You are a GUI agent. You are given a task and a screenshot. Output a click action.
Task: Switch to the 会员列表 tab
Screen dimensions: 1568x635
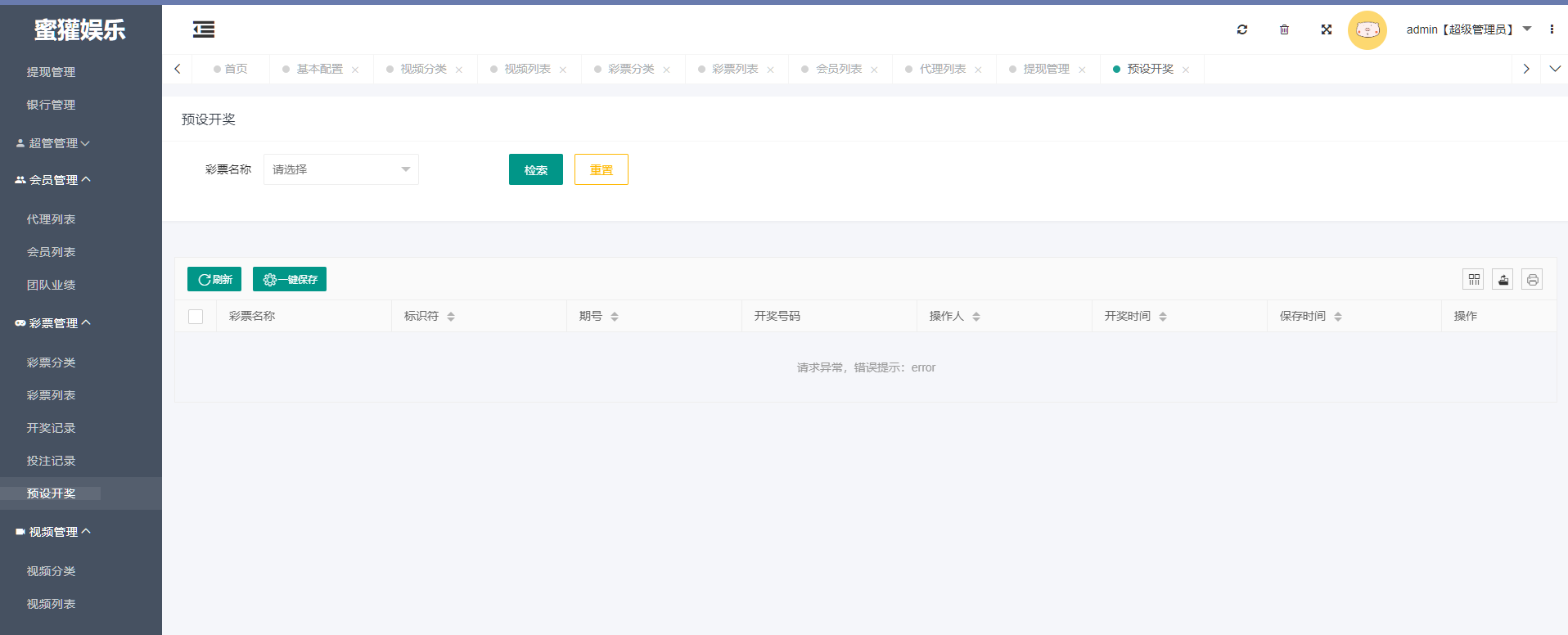[x=838, y=70]
